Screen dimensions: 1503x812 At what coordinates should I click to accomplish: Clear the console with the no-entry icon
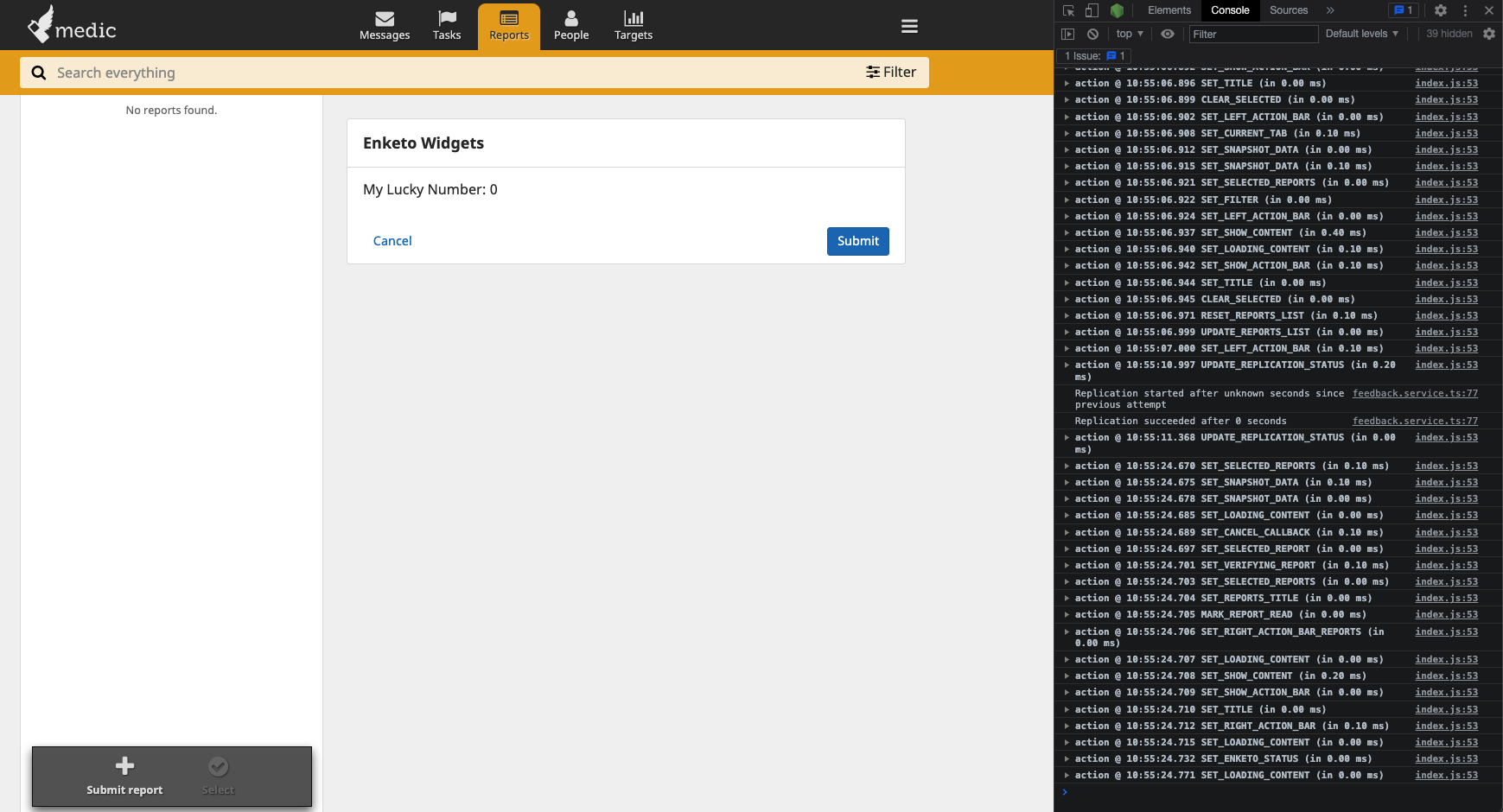[1093, 34]
